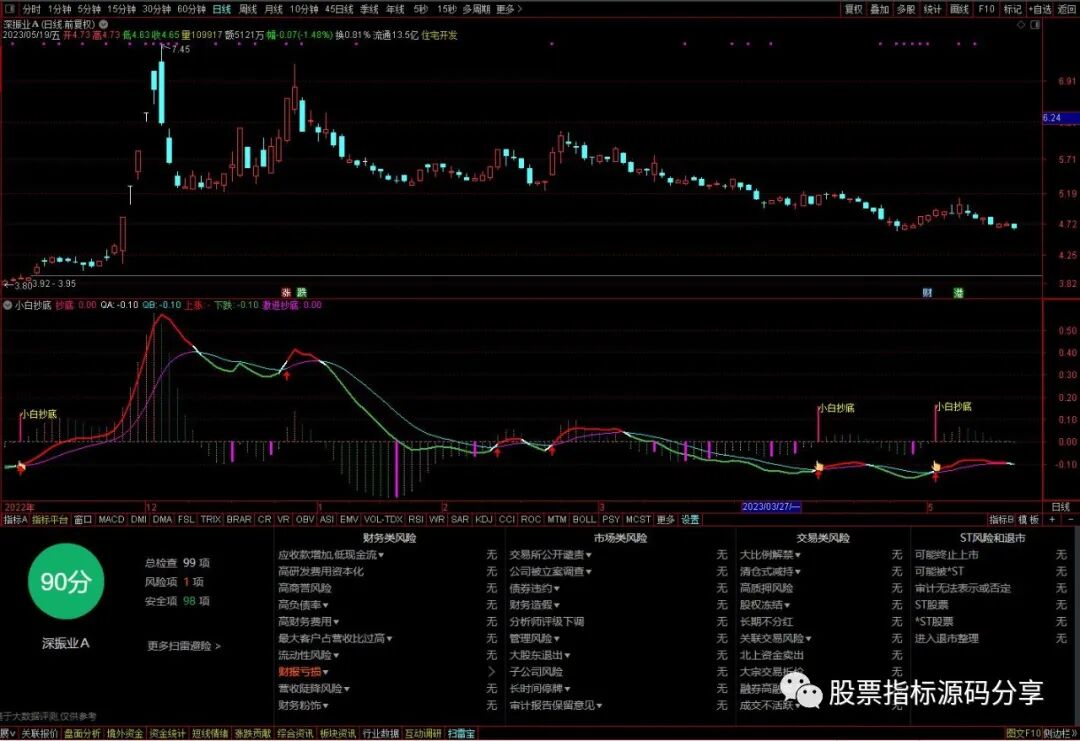Click the 住宅开发 industry label
Viewport: 1080px width, 741px height.
pyautogui.click(x=439, y=35)
